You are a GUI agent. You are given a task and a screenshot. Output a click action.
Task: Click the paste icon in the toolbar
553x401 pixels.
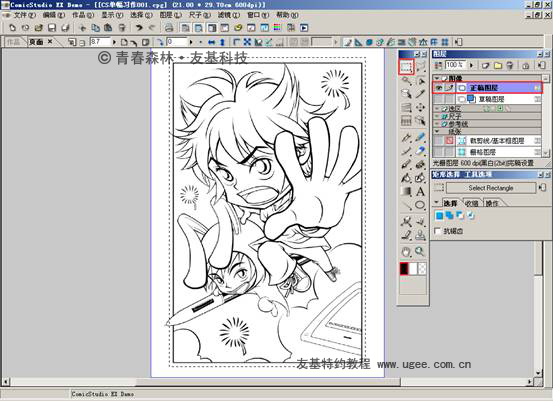[108, 28]
